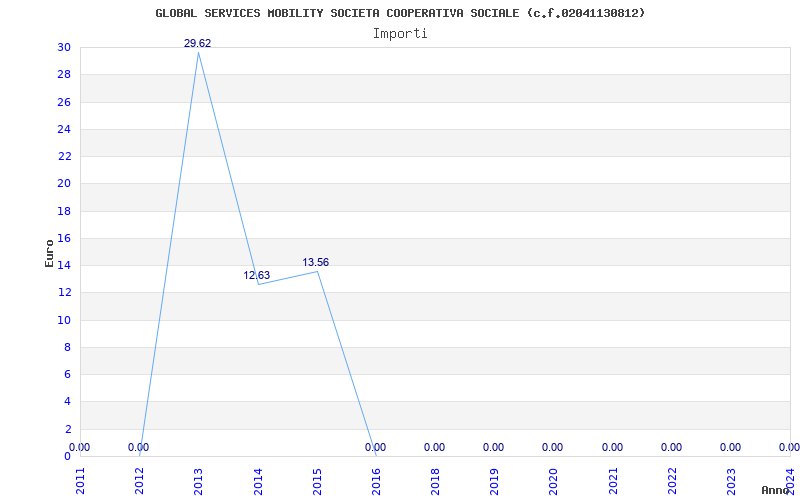Viewport: 800px width, 500px height.
Task: Click the 0.00 value above year 2023
Action: tap(731, 447)
